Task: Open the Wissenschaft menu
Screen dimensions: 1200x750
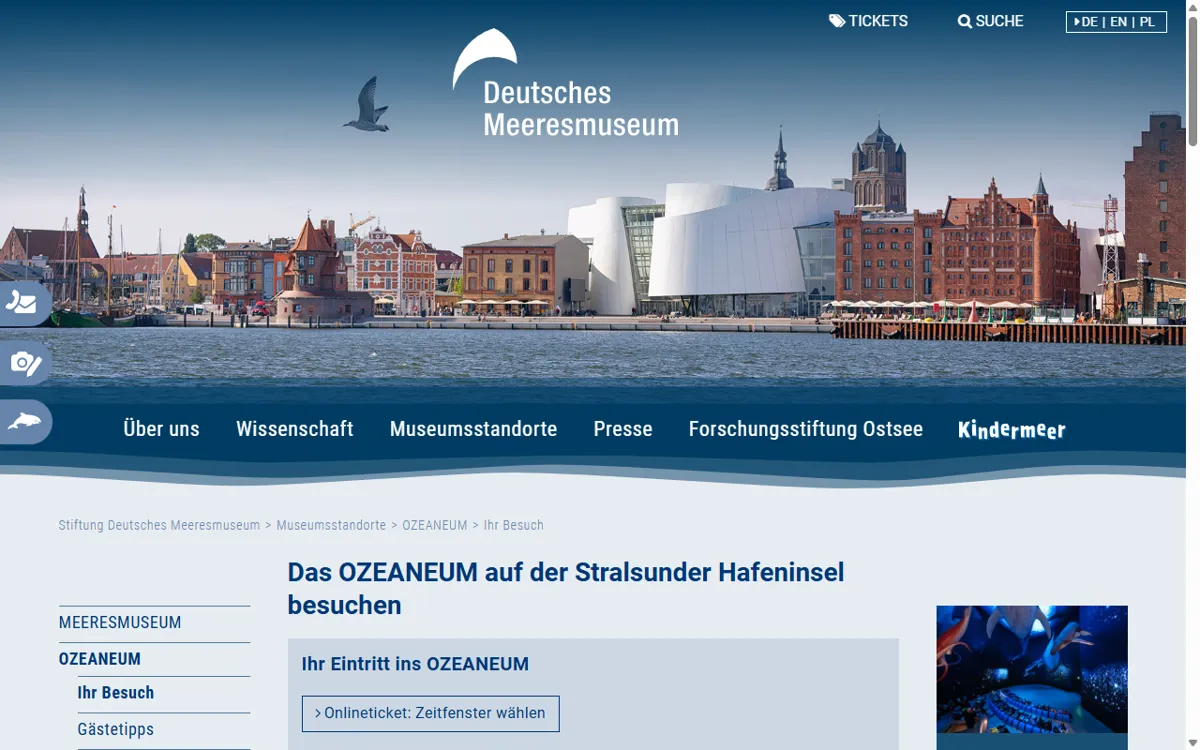Action: pos(295,429)
